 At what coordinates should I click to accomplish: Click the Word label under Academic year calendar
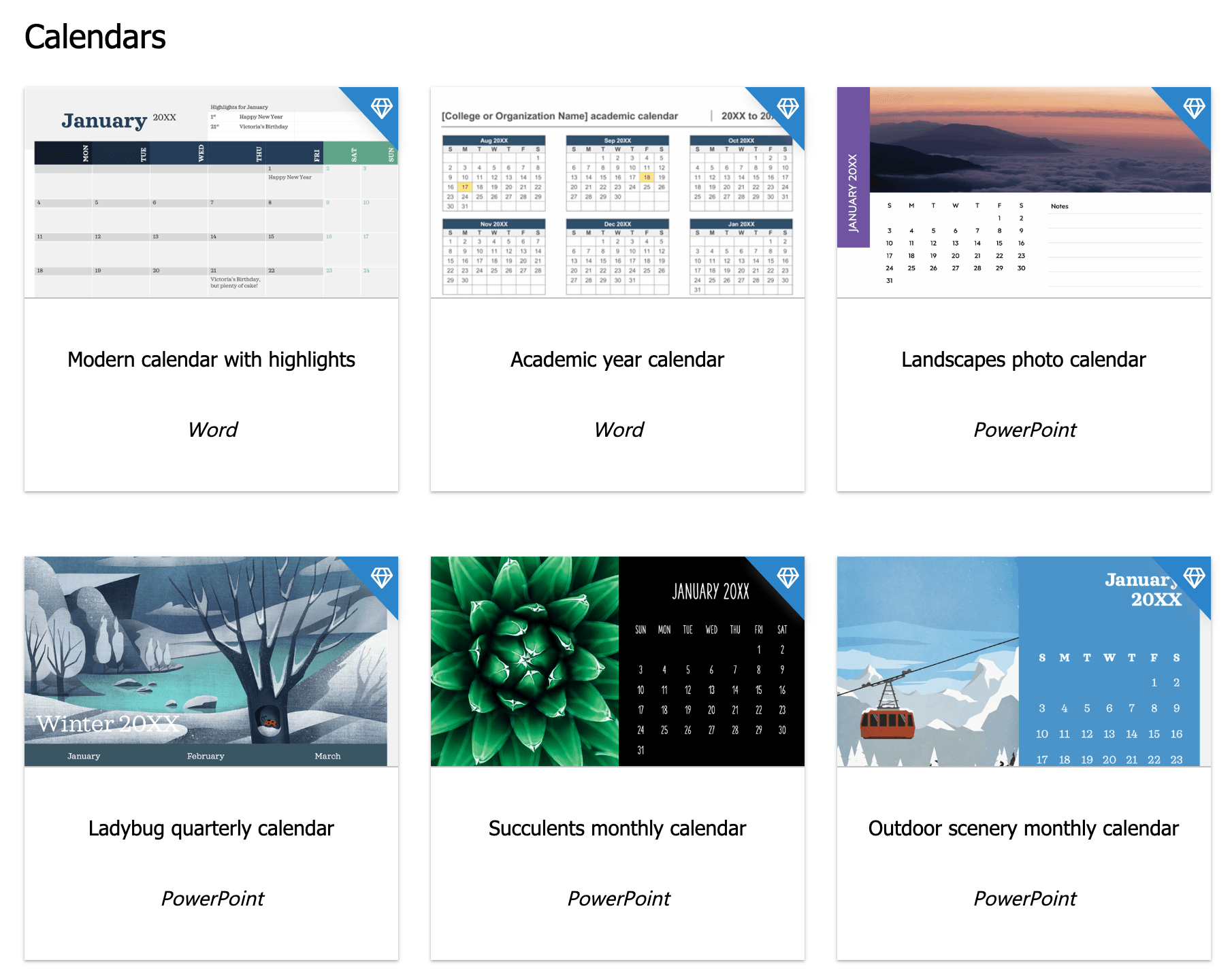[618, 429]
